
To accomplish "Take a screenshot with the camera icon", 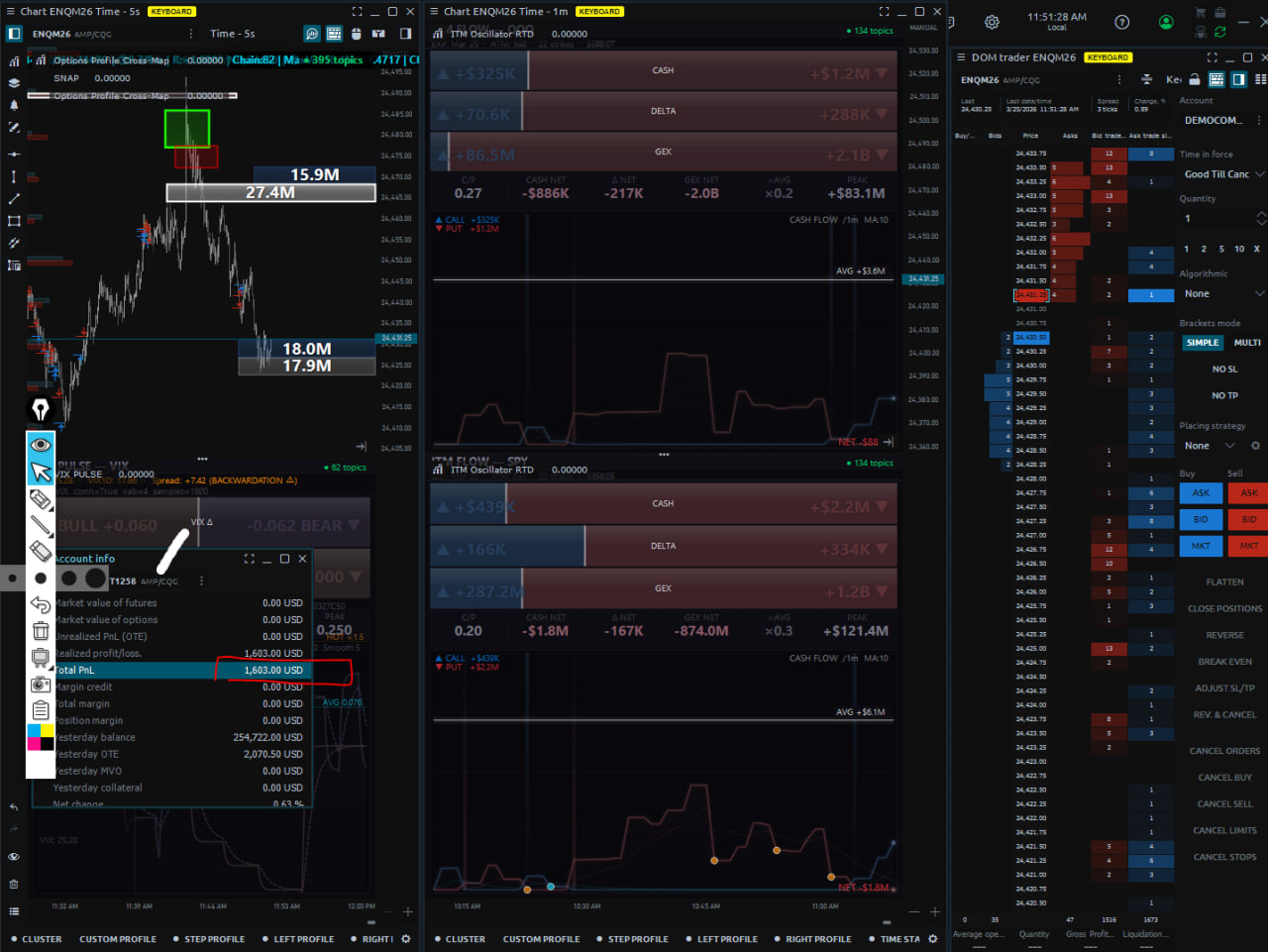I will 41,685.
